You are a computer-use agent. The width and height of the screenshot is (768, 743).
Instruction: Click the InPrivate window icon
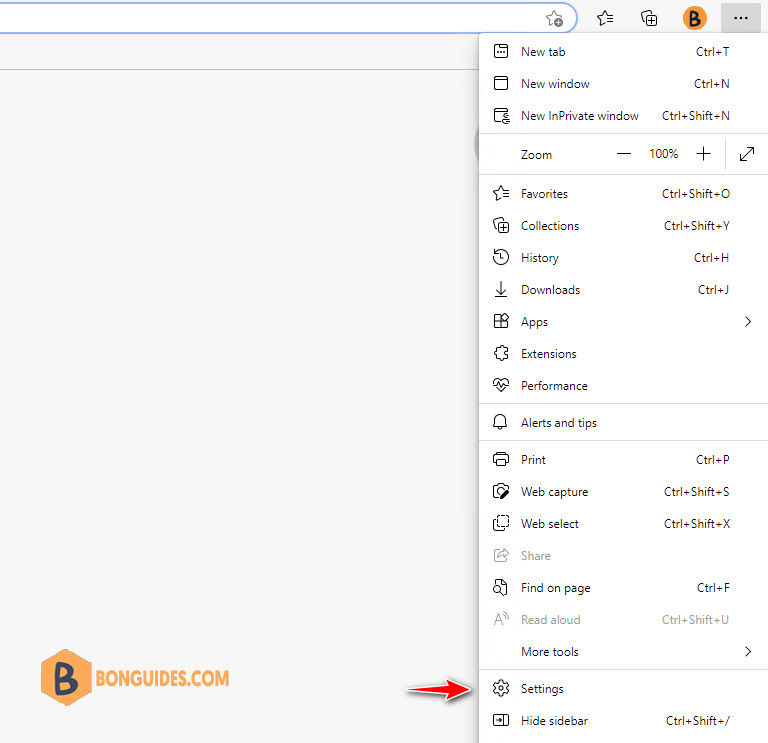coord(502,116)
